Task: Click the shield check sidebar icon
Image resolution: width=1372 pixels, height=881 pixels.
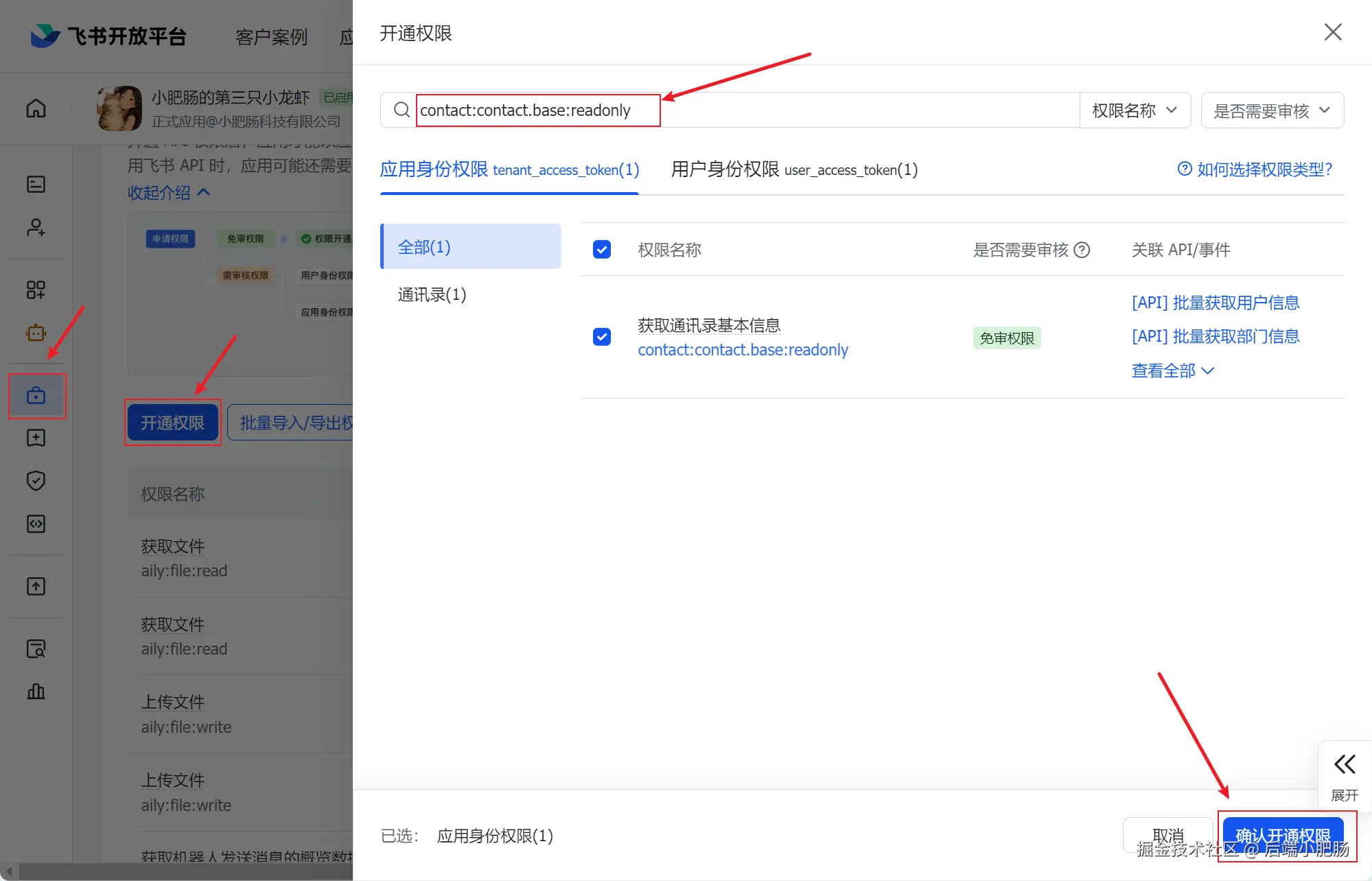Action: tap(36, 481)
